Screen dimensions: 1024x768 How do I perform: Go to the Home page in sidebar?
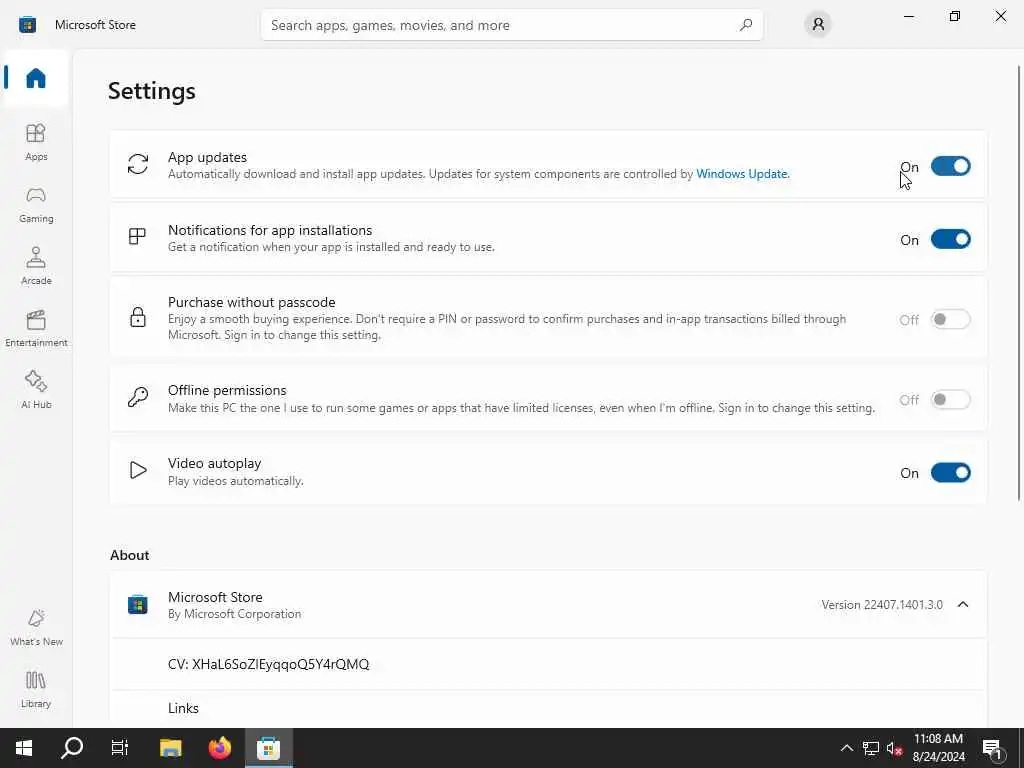[35, 78]
